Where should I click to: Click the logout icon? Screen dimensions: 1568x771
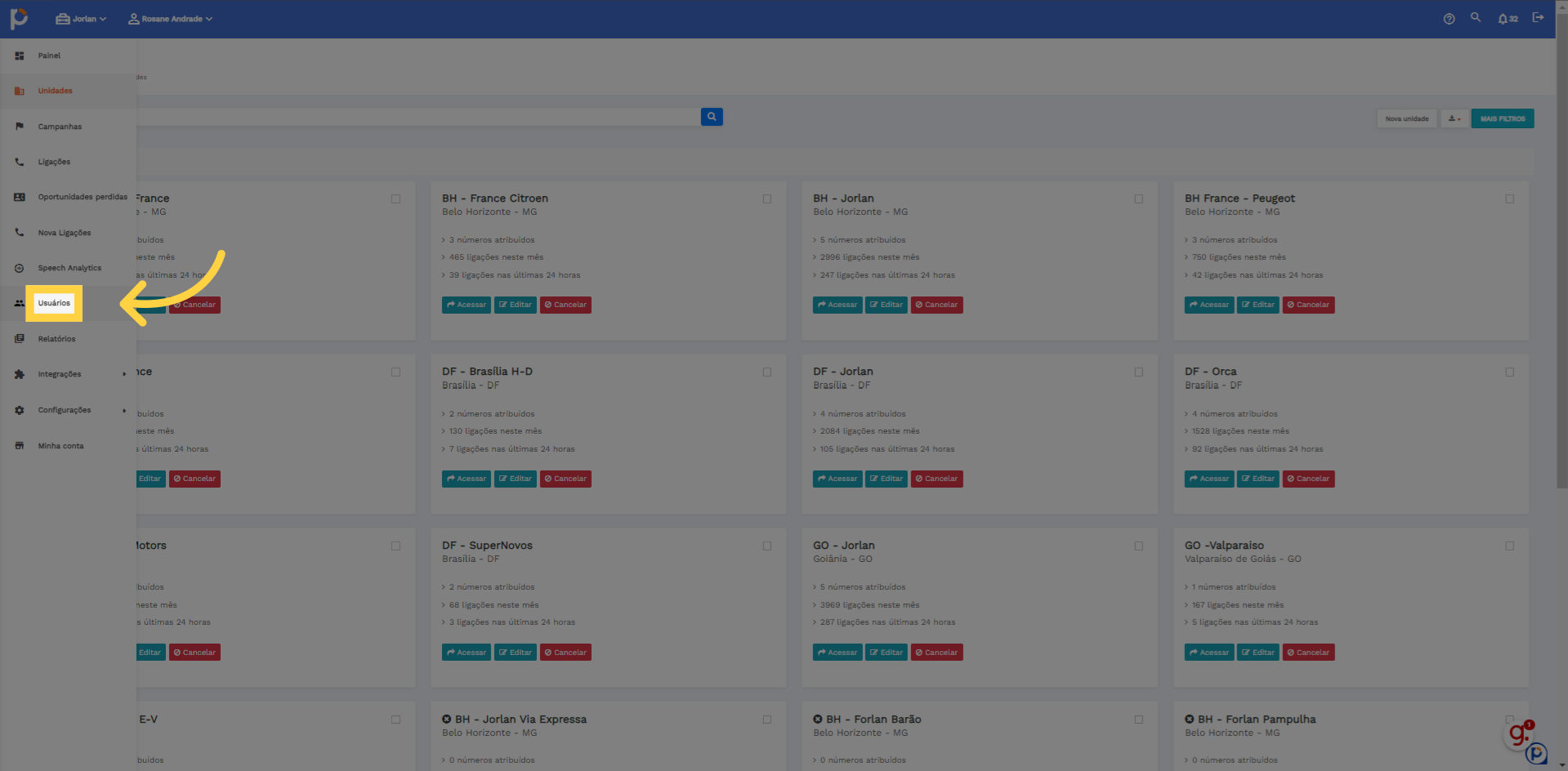[x=1538, y=17]
